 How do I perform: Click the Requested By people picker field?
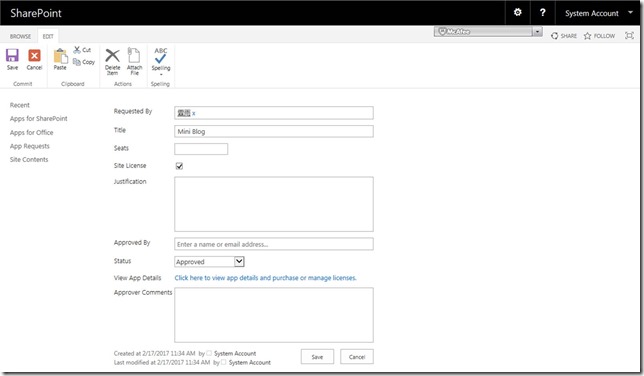(274, 113)
